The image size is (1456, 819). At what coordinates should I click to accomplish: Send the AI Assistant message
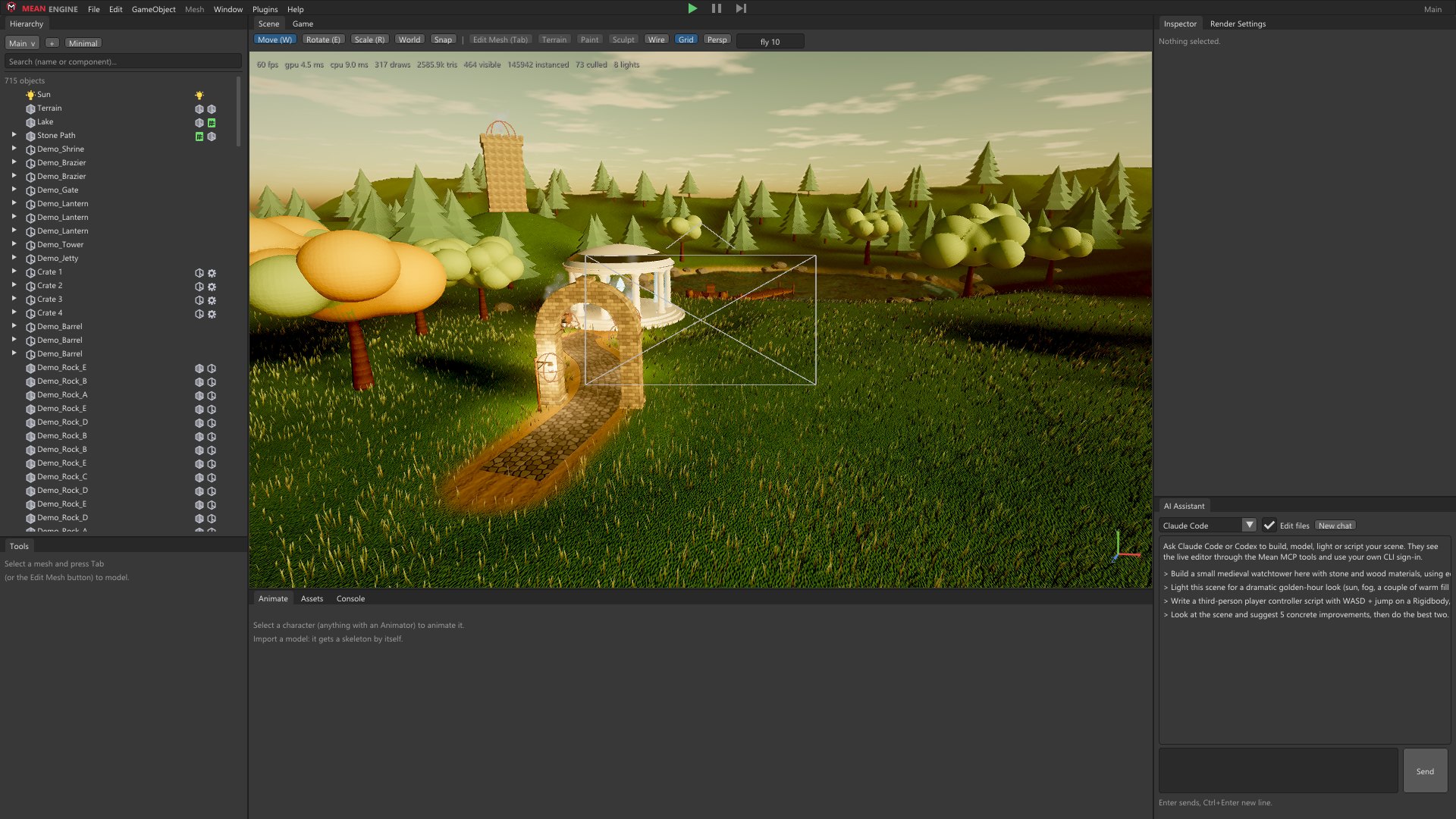(x=1425, y=771)
